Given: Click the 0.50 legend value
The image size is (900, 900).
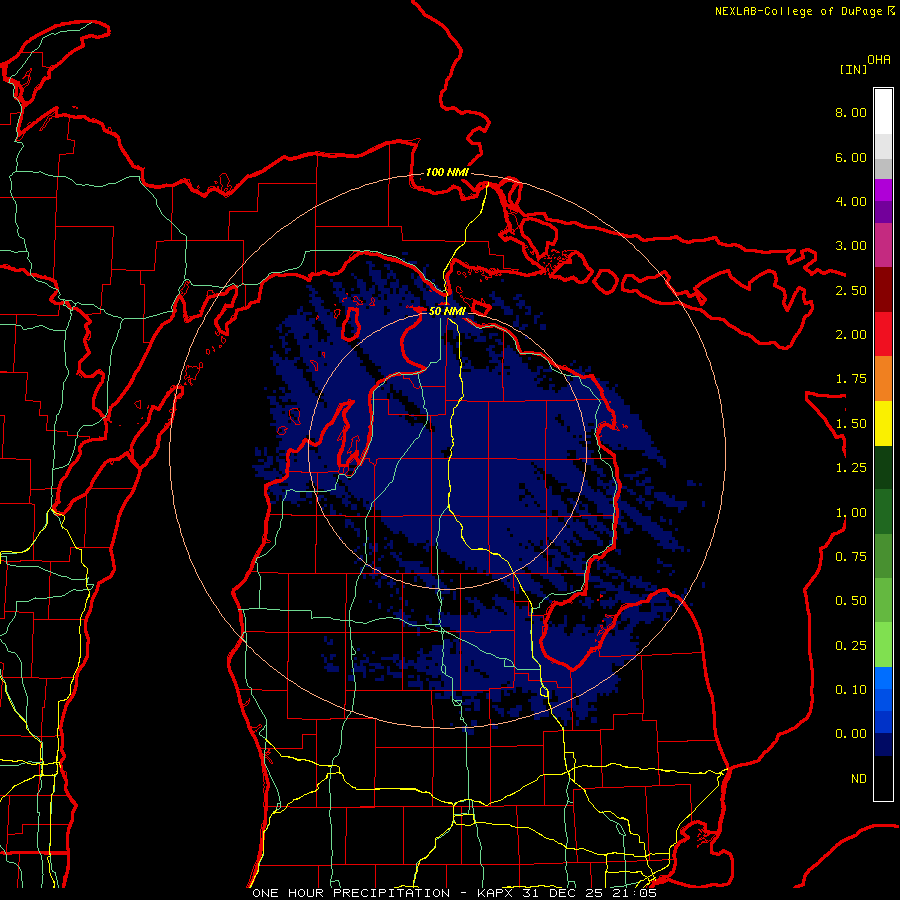Looking at the screenshot, I should [x=851, y=601].
